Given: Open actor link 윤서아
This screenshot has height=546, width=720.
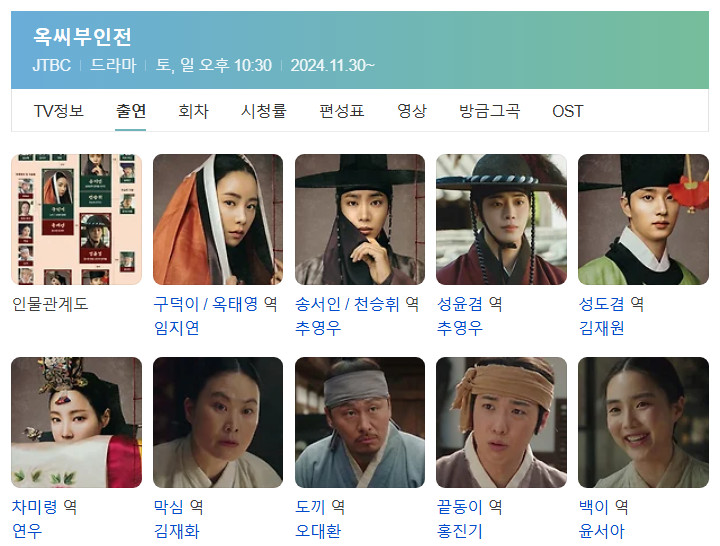Looking at the screenshot, I should coord(602,531).
